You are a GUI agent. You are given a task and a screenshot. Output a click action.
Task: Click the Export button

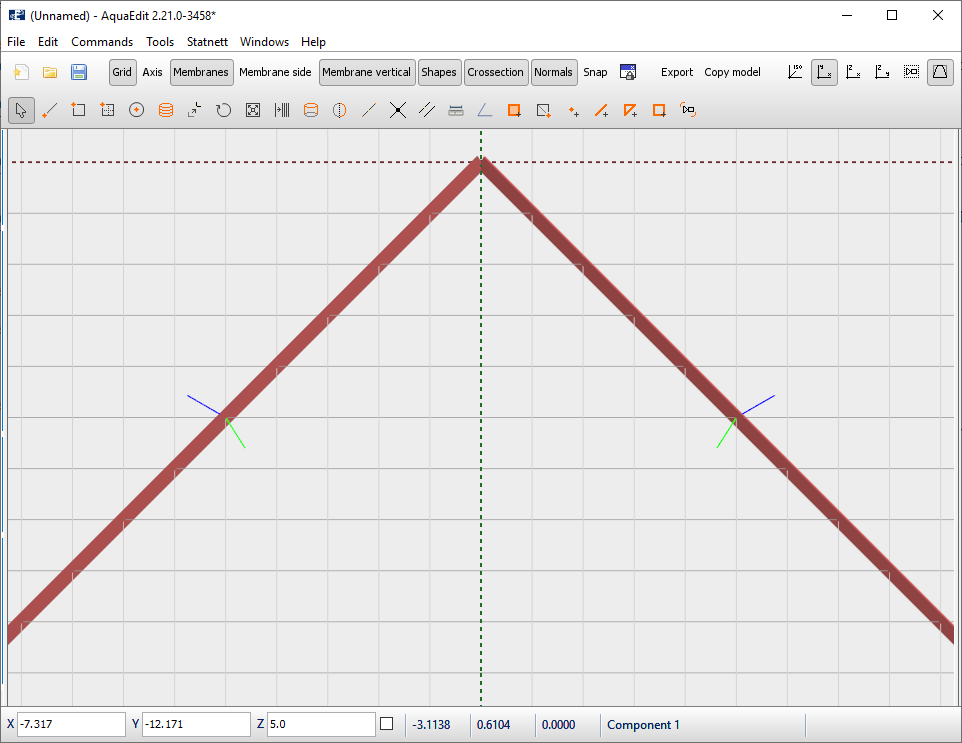point(677,72)
